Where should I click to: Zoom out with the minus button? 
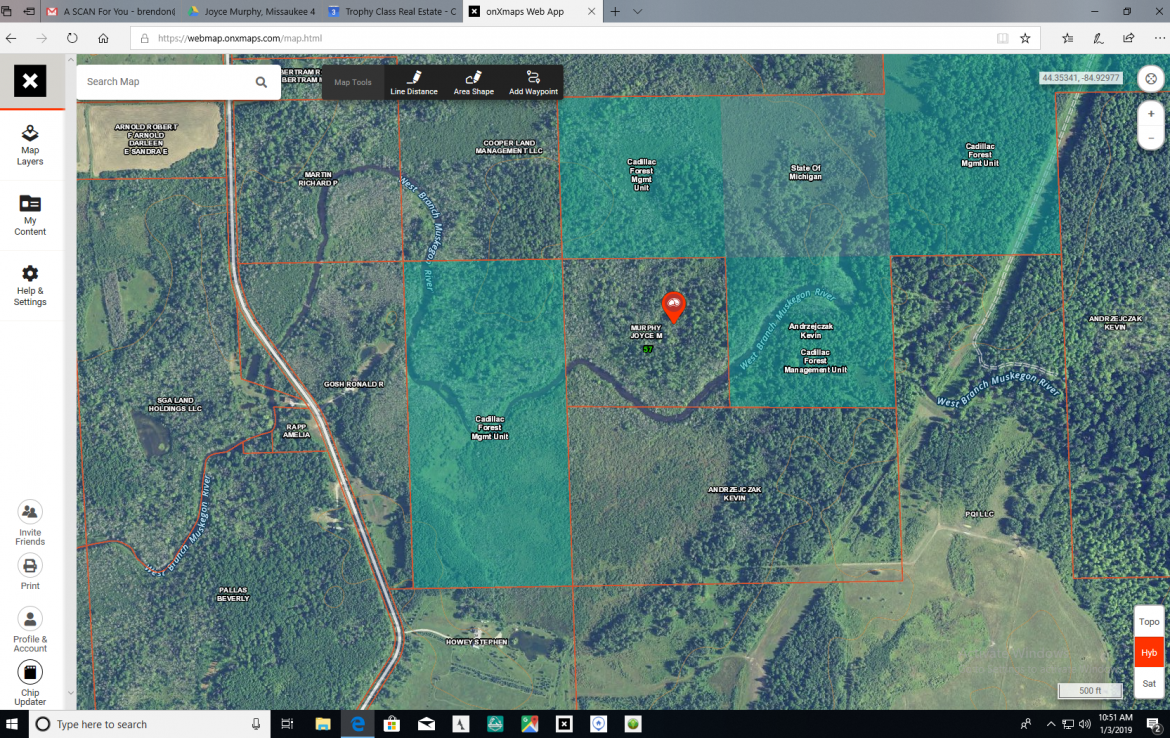coord(1151,137)
